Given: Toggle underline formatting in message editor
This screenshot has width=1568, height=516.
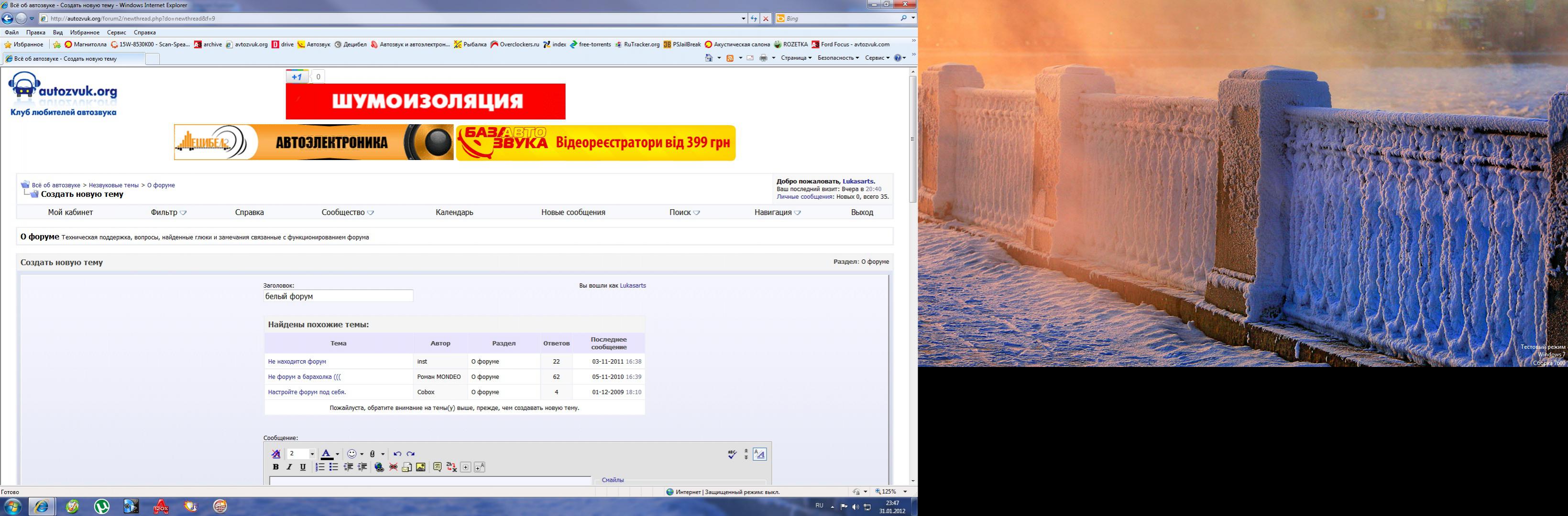Looking at the screenshot, I should 303,467.
